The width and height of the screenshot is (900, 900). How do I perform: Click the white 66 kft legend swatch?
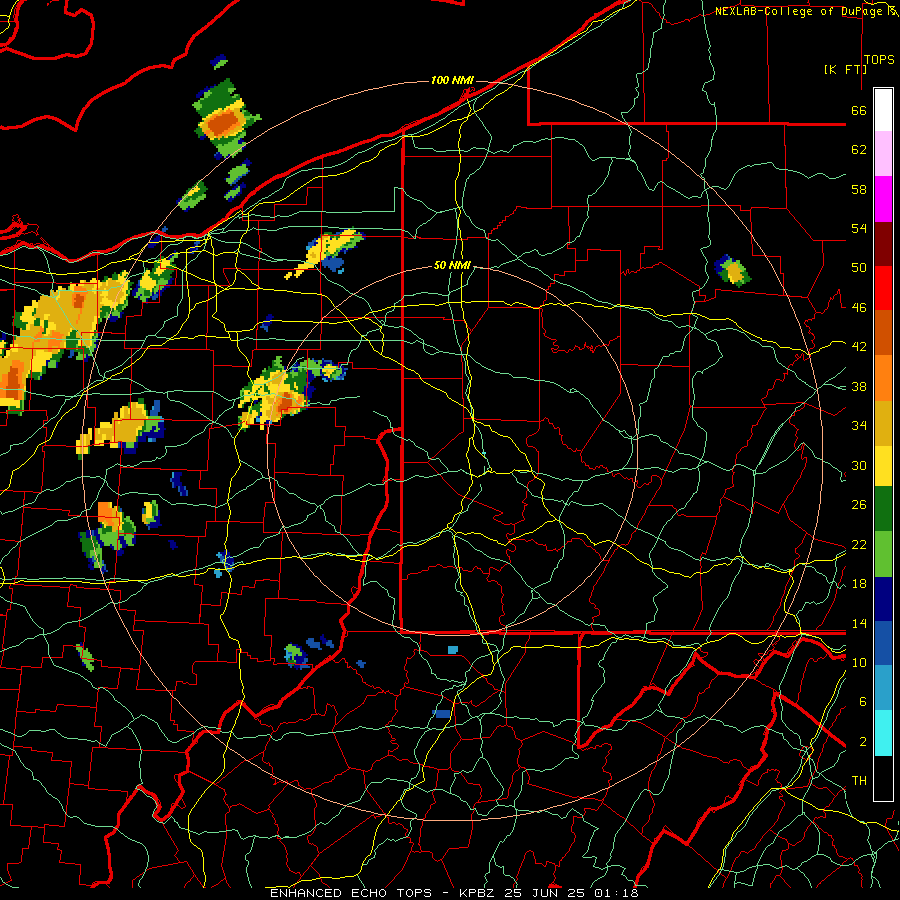pyautogui.click(x=883, y=110)
